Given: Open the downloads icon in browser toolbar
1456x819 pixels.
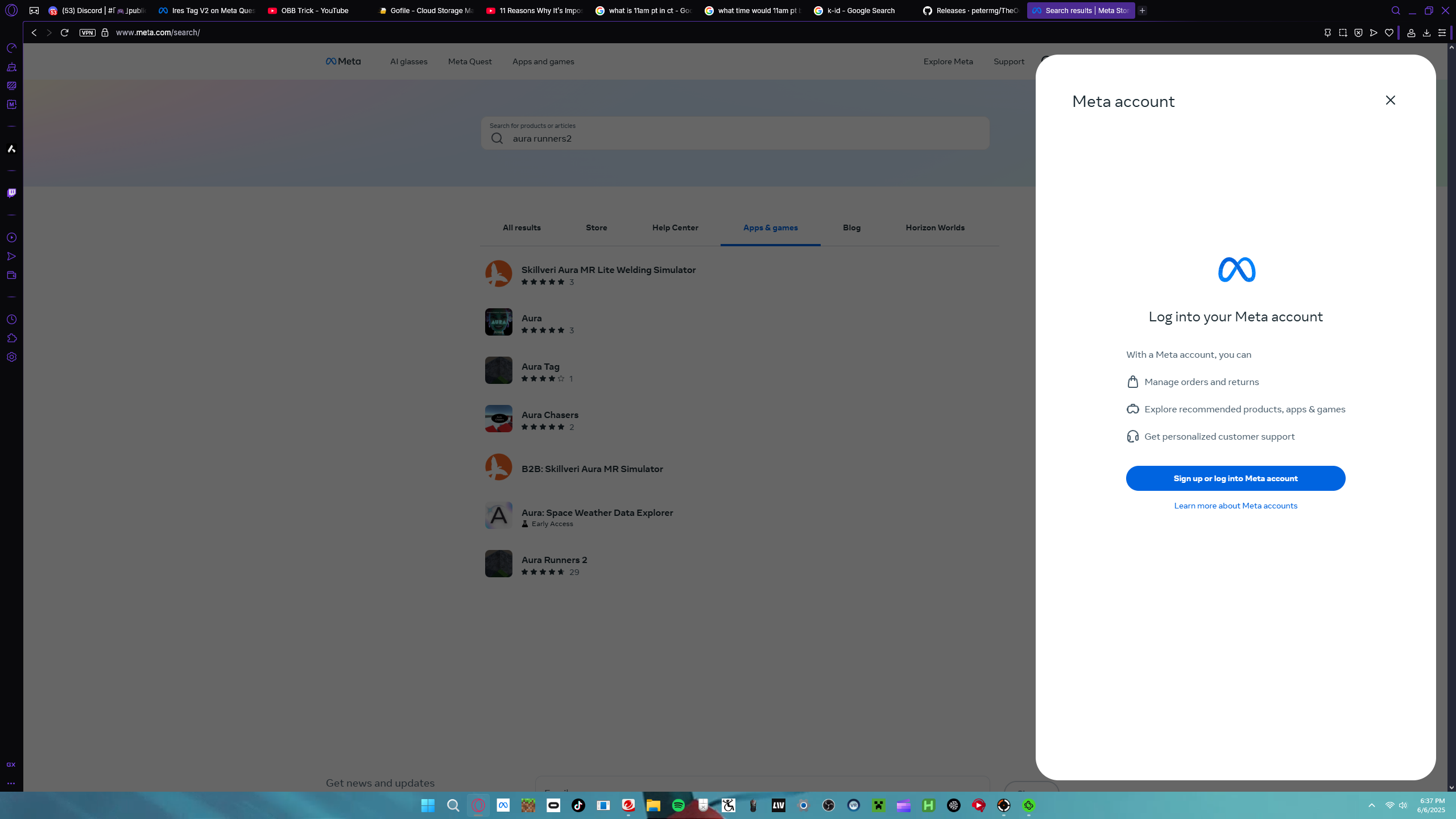Looking at the screenshot, I should click(x=1426, y=33).
